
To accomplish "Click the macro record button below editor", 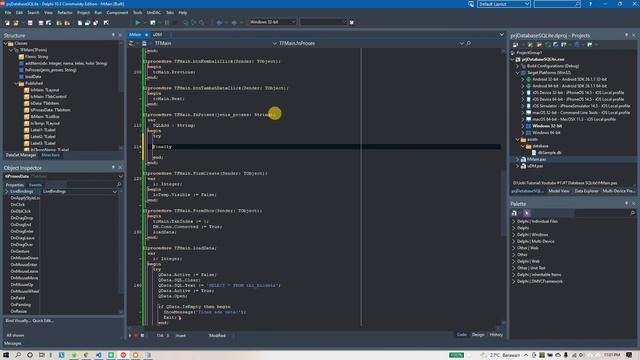I will tap(136, 336).
